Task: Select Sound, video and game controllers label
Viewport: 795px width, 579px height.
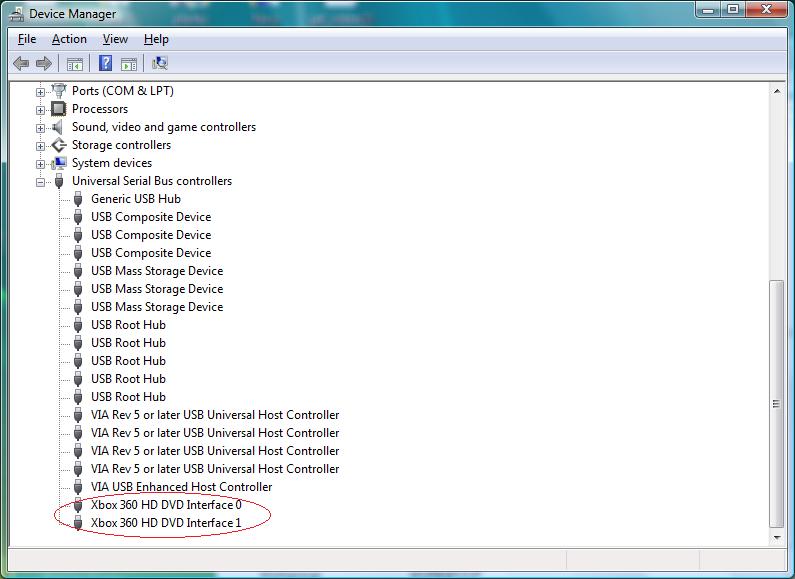Action: tap(164, 127)
